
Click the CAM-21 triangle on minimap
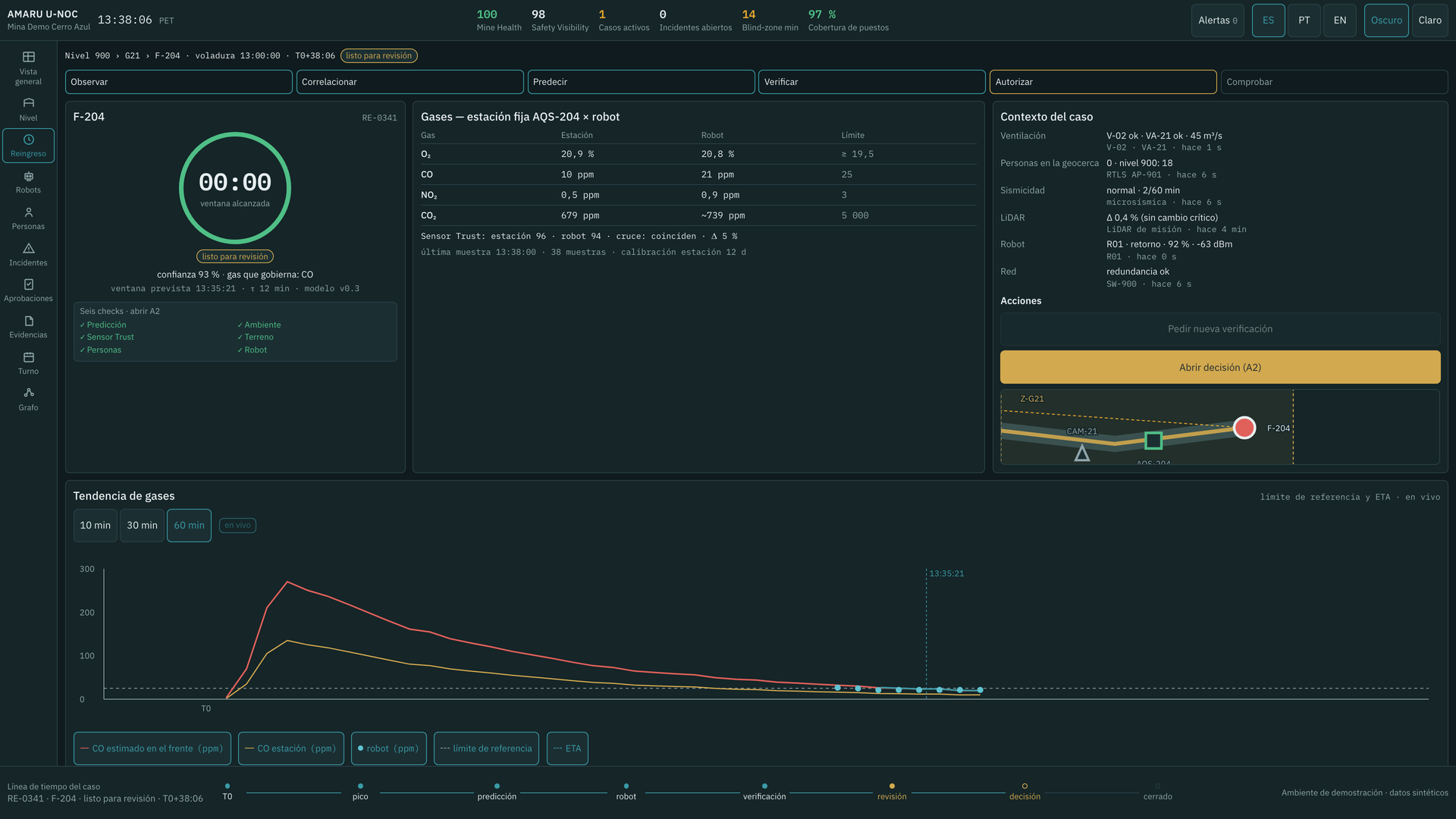click(x=1082, y=453)
